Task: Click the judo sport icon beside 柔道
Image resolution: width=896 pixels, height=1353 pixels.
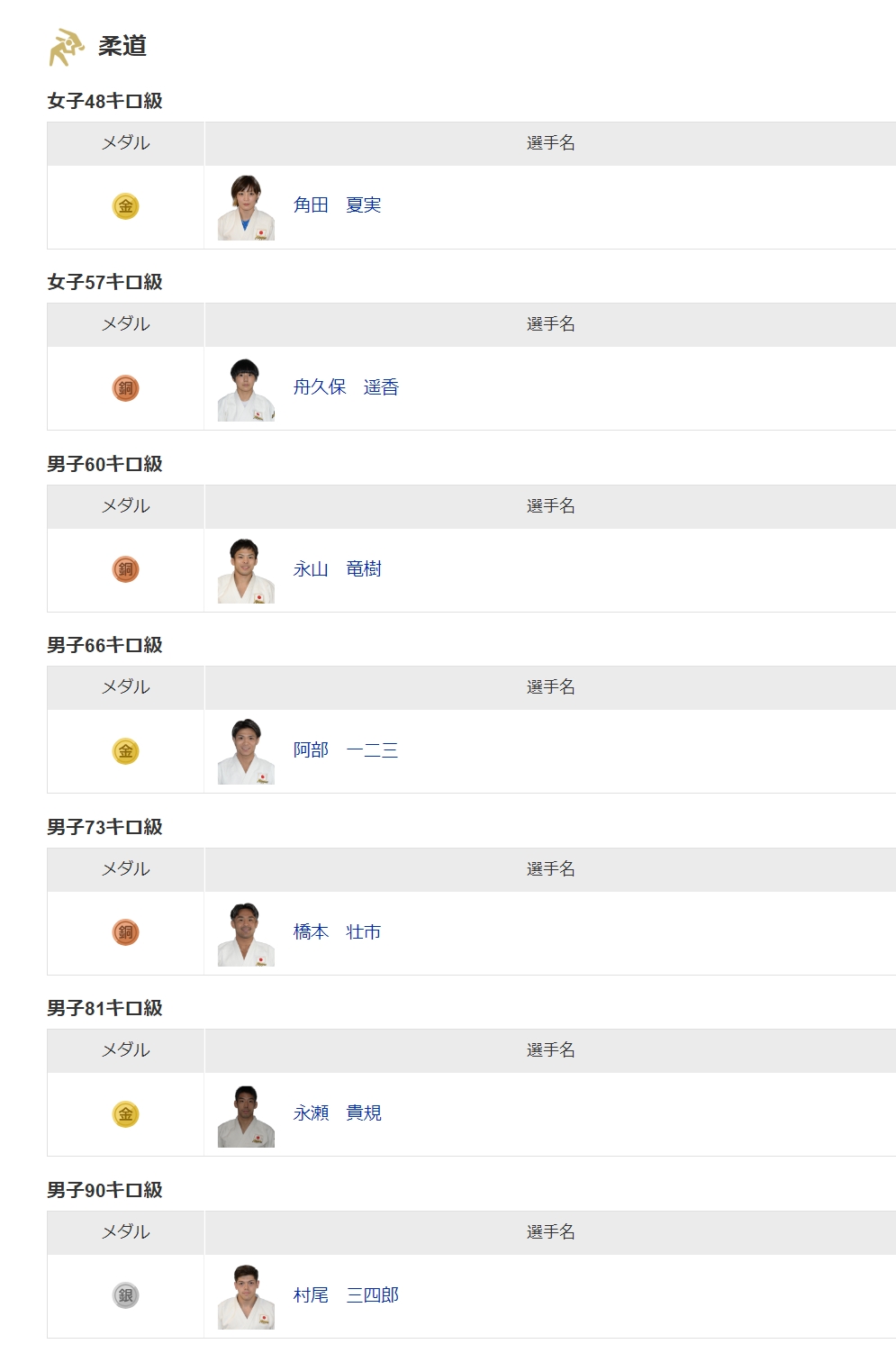Action: tap(66, 47)
